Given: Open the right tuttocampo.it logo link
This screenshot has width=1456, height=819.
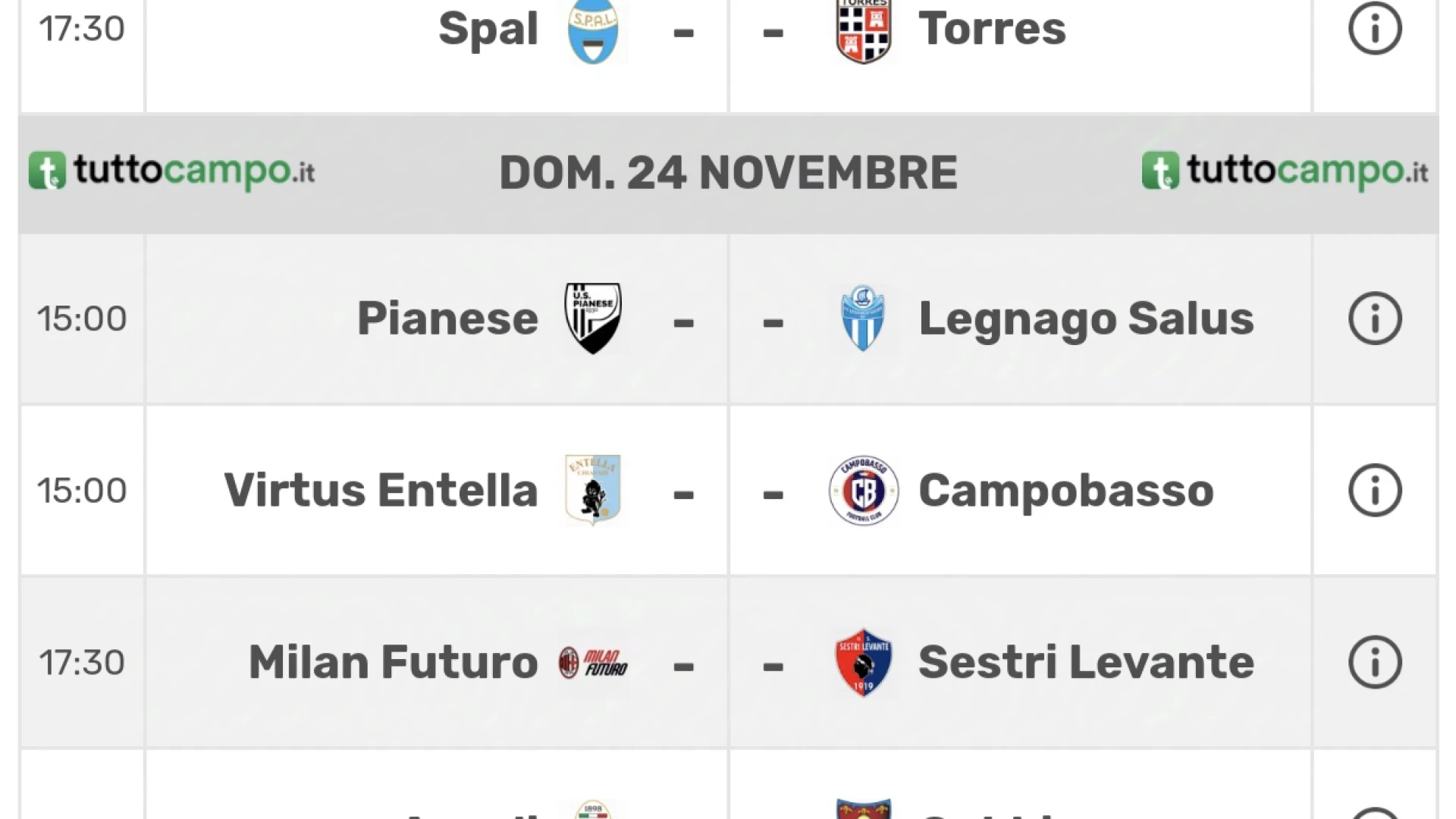Looking at the screenshot, I should pyautogui.click(x=1285, y=171).
